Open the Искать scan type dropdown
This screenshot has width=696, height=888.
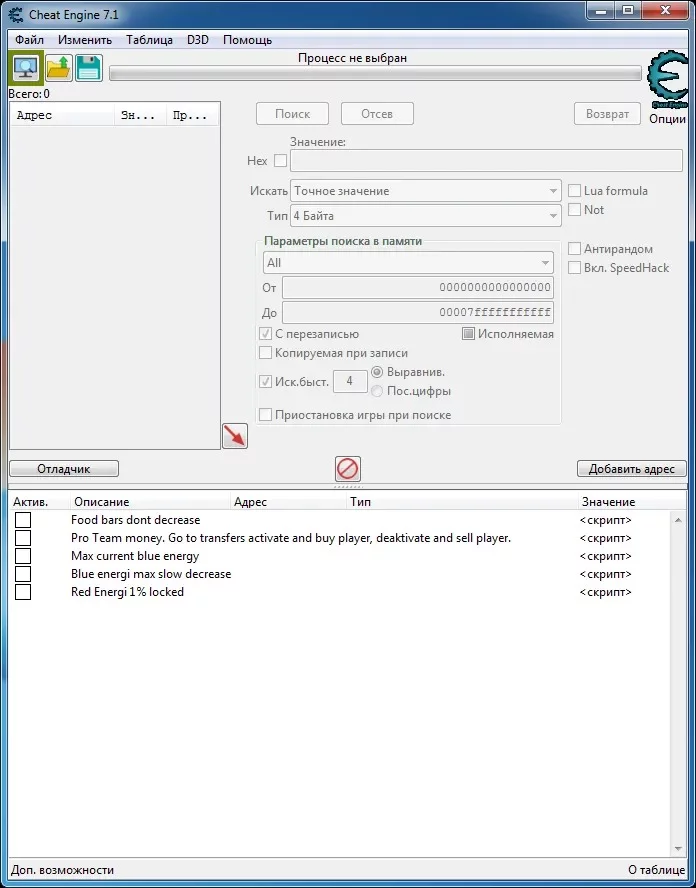click(x=426, y=191)
